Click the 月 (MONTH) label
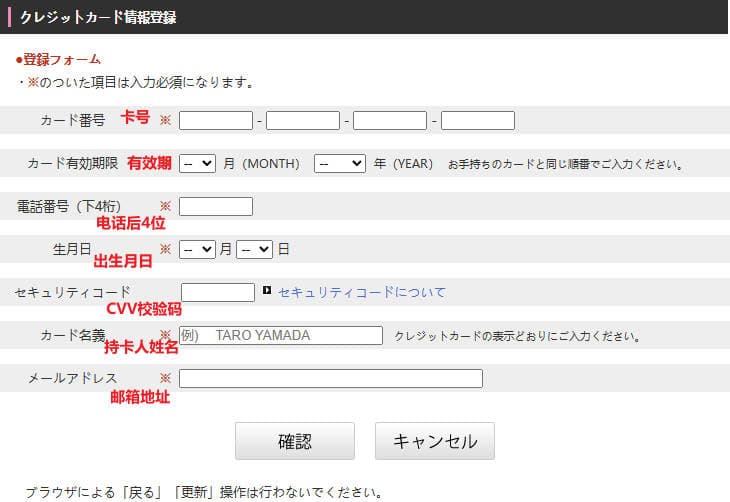 coord(261,164)
